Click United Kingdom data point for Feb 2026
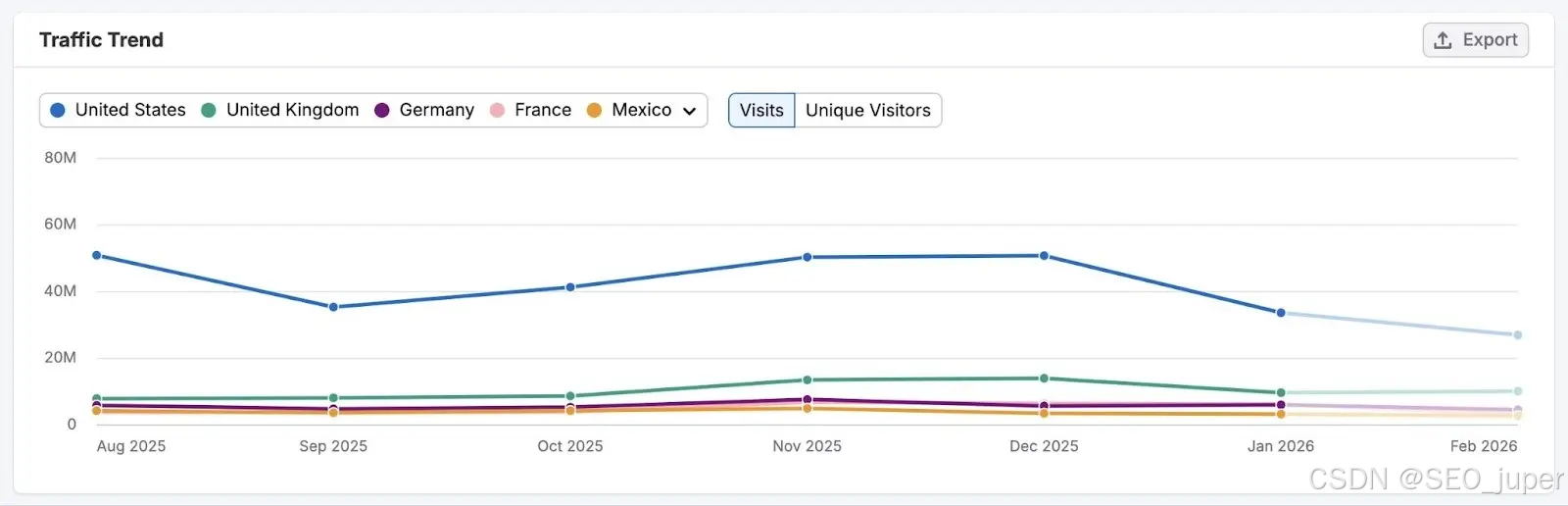The width and height of the screenshot is (1568, 506). point(1518,391)
